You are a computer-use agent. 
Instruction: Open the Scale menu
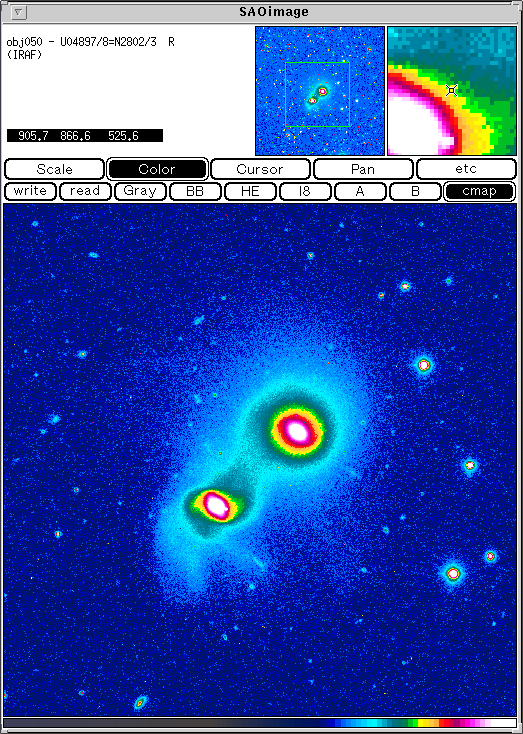pos(54,169)
